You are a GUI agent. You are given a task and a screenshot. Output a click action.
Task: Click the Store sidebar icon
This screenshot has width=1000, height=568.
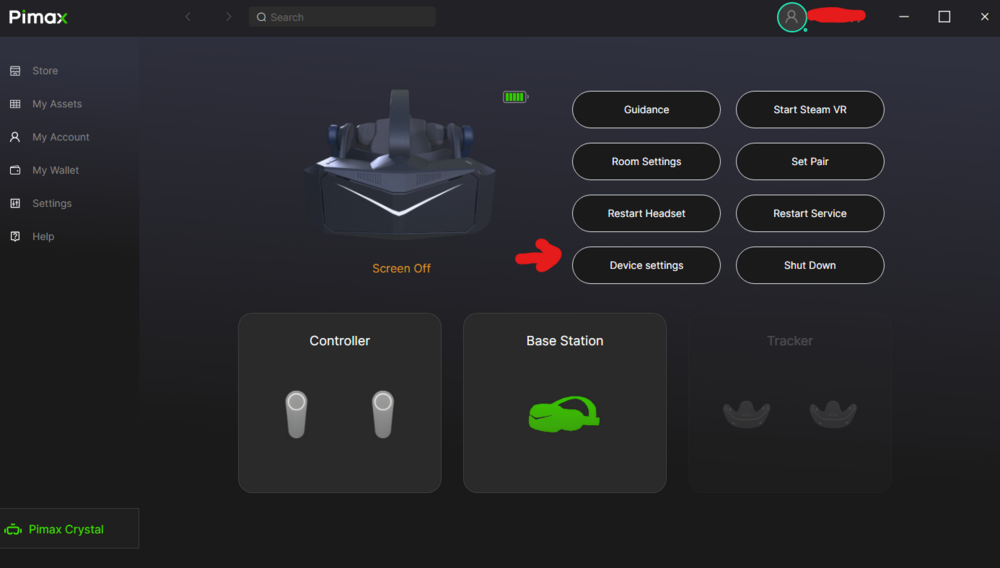click(15, 71)
